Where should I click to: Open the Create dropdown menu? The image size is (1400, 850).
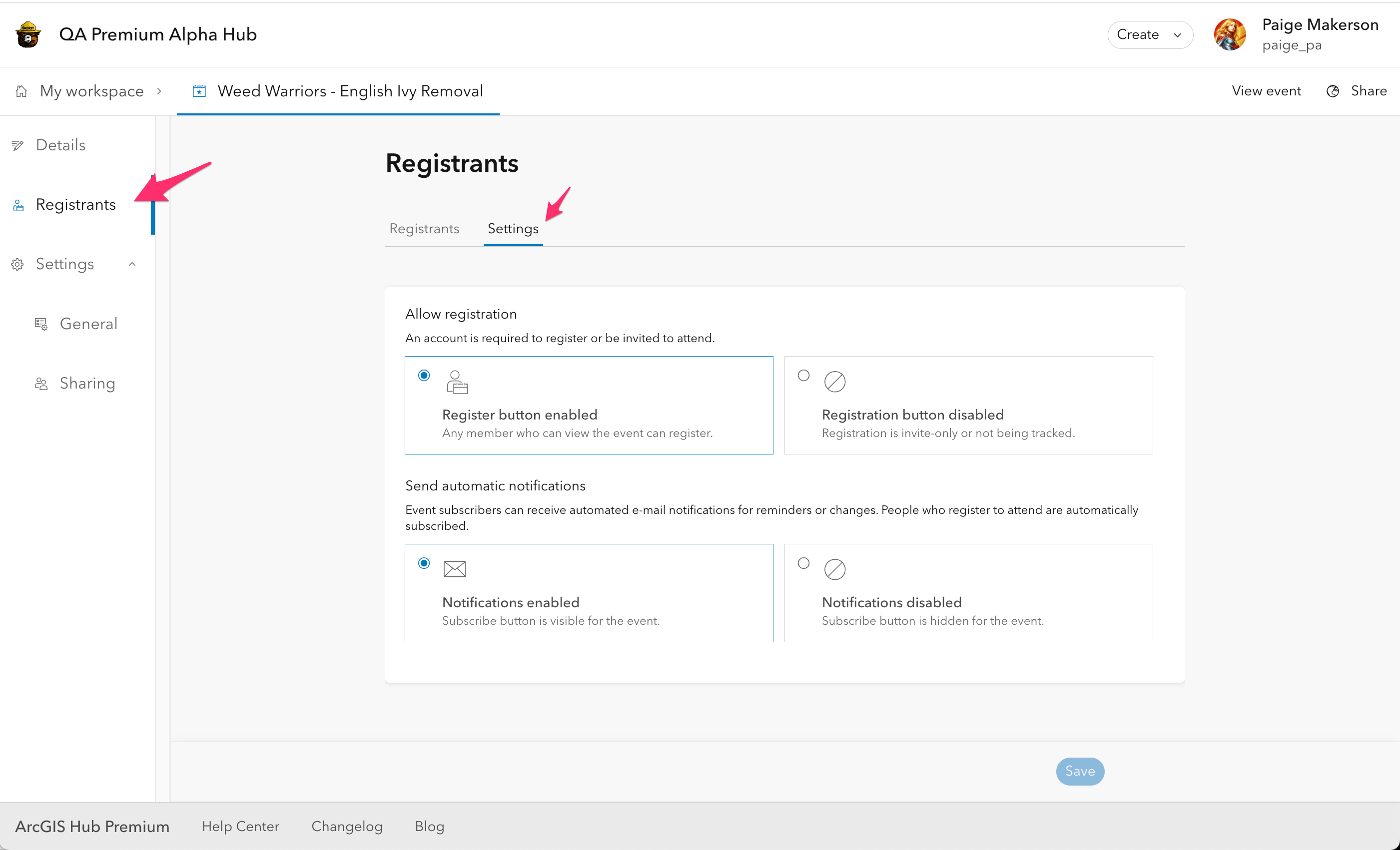[1150, 34]
